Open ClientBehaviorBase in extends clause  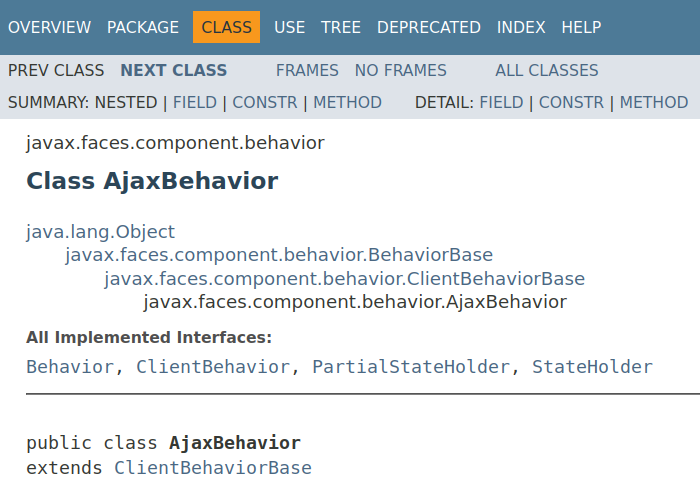tap(213, 467)
